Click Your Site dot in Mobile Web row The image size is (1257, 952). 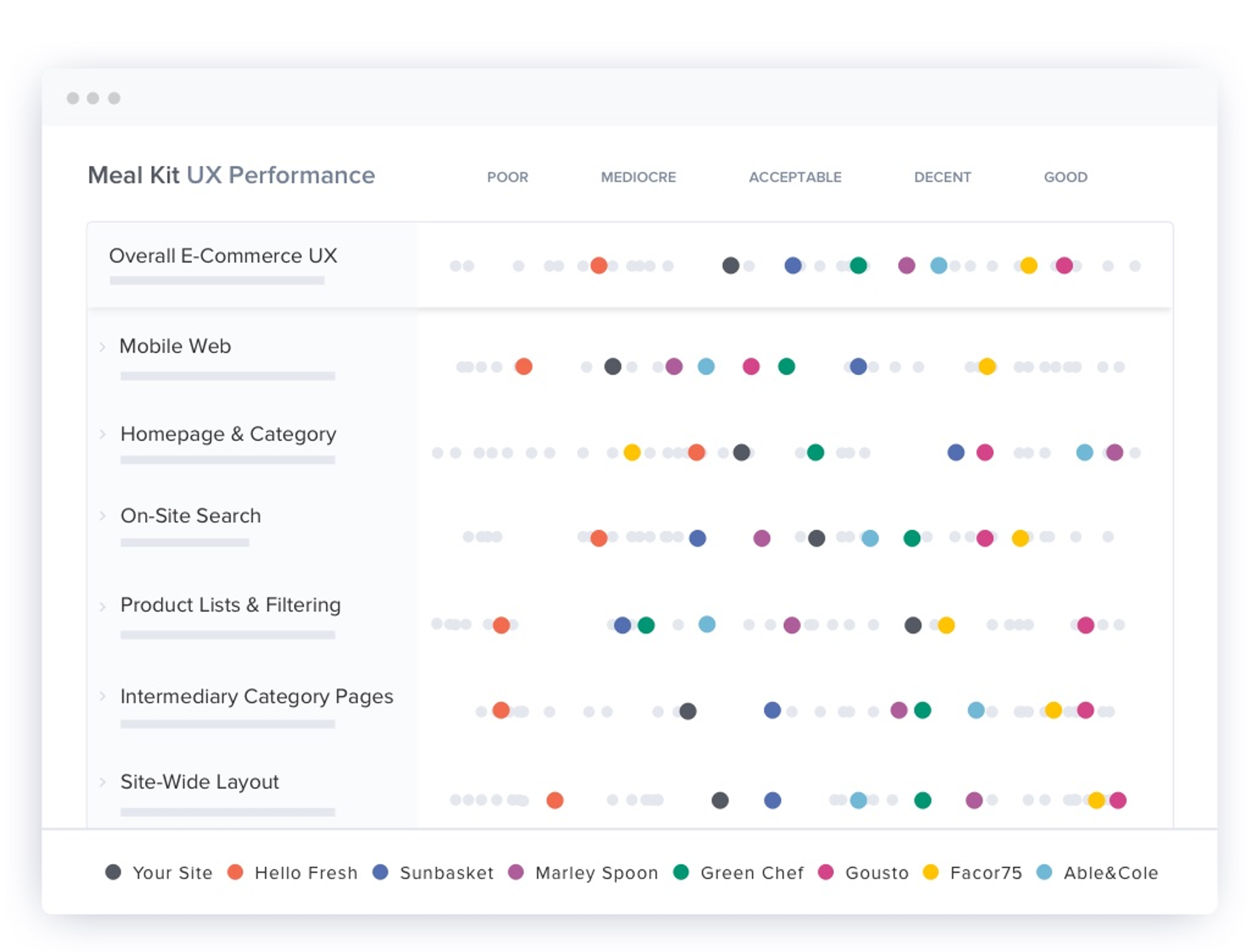pos(612,367)
